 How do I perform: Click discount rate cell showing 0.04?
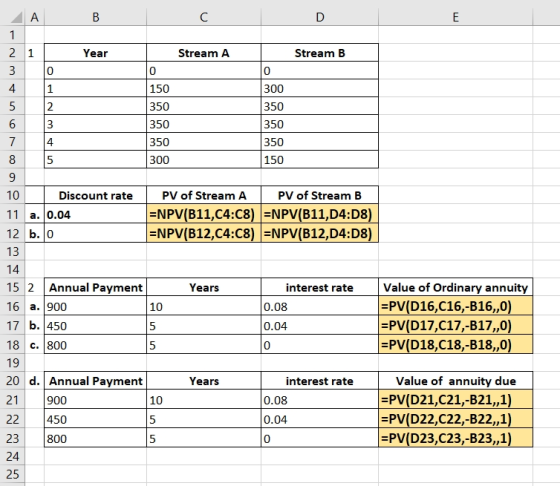coord(95,215)
